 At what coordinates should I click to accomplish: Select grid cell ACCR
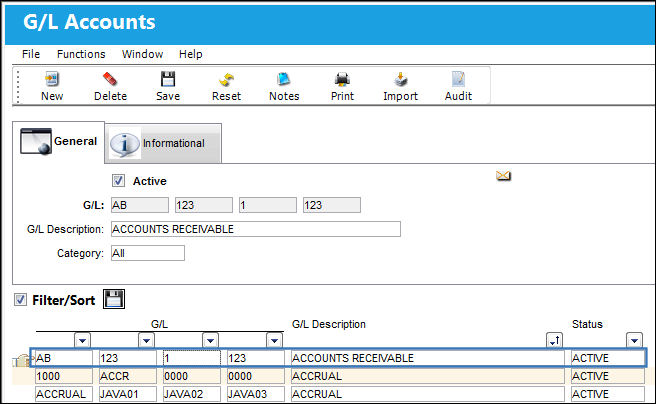(128, 376)
